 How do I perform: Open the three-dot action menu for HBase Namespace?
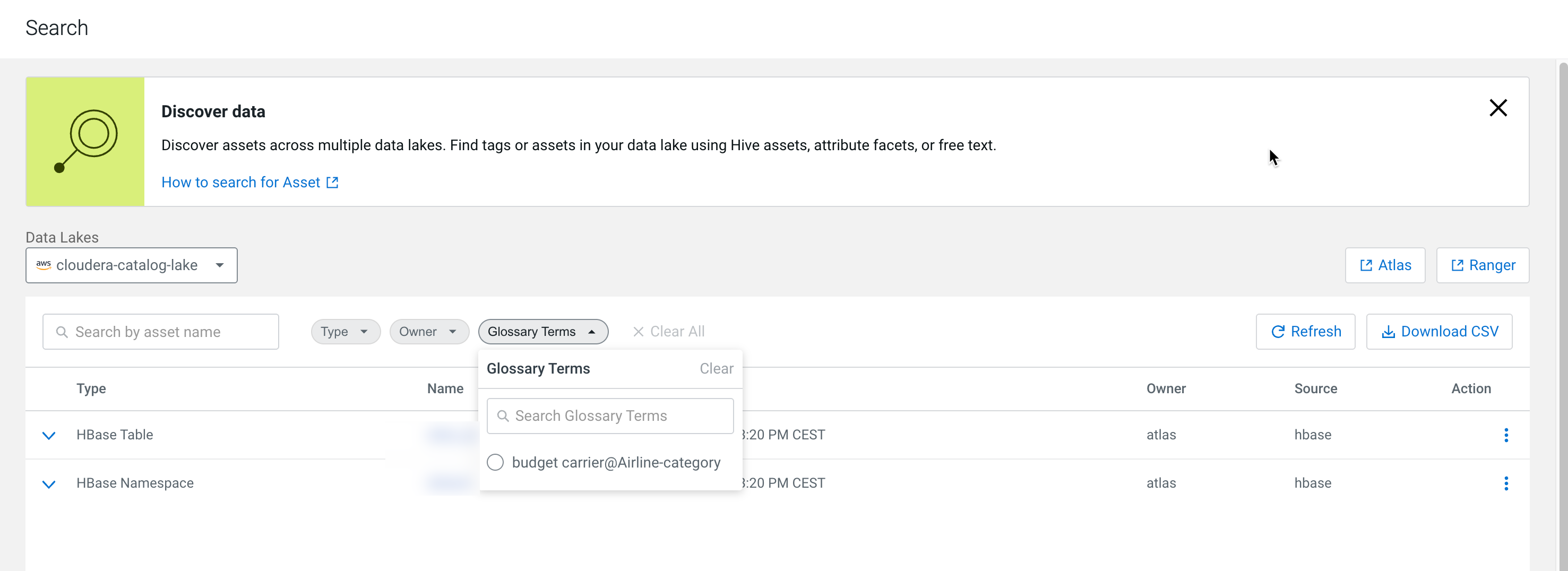click(1506, 483)
